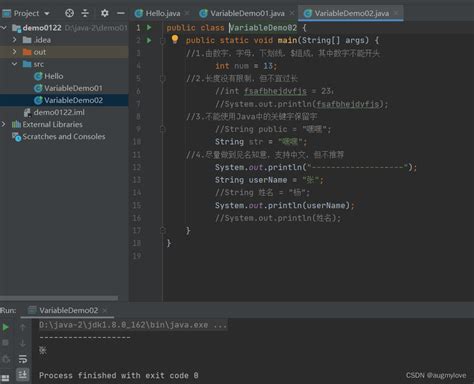Hide the Project panel with minus icon
The width and height of the screenshot is (474, 384).
click(121, 13)
